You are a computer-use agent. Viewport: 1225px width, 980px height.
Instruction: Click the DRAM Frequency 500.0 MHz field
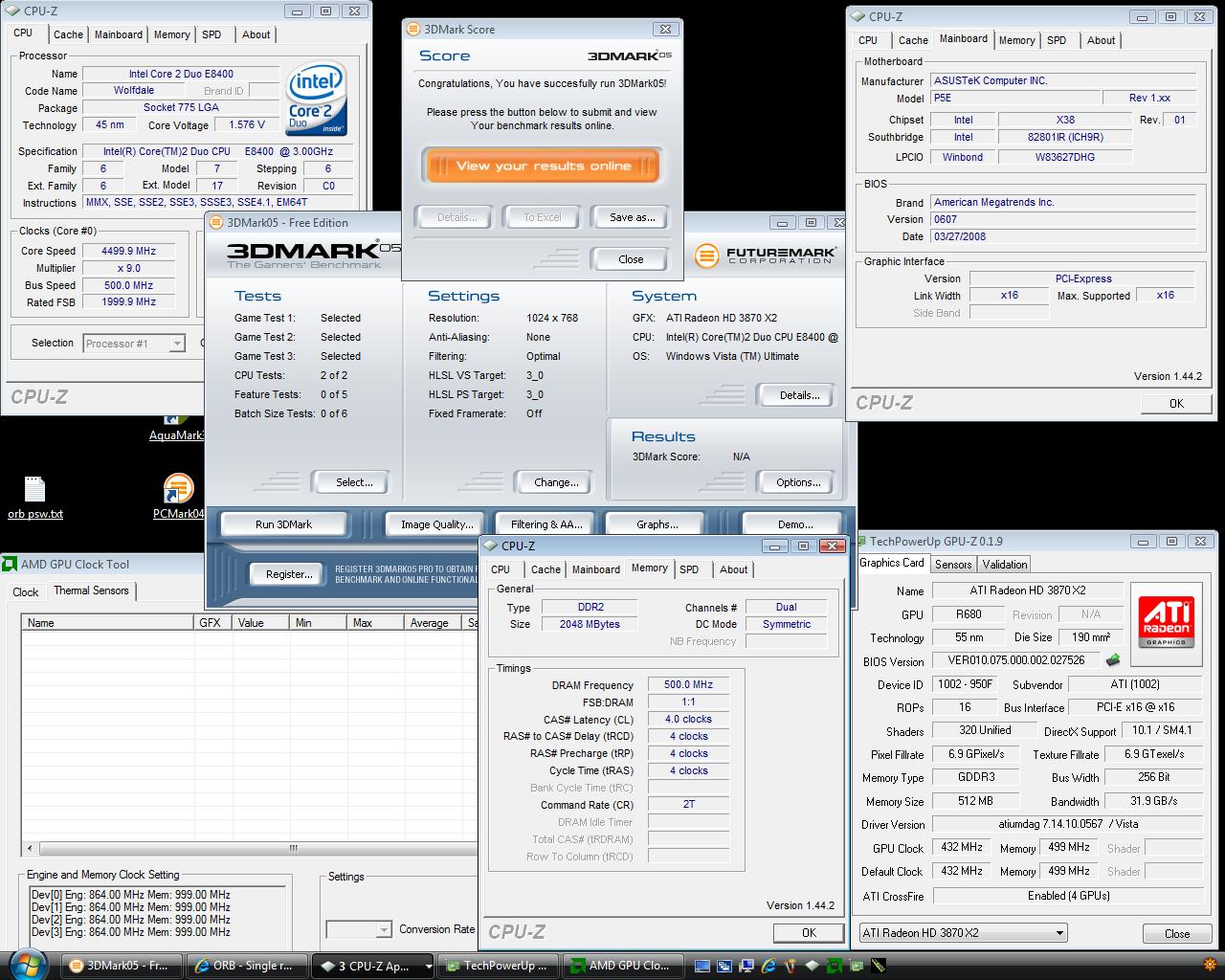[x=688, y=685]
